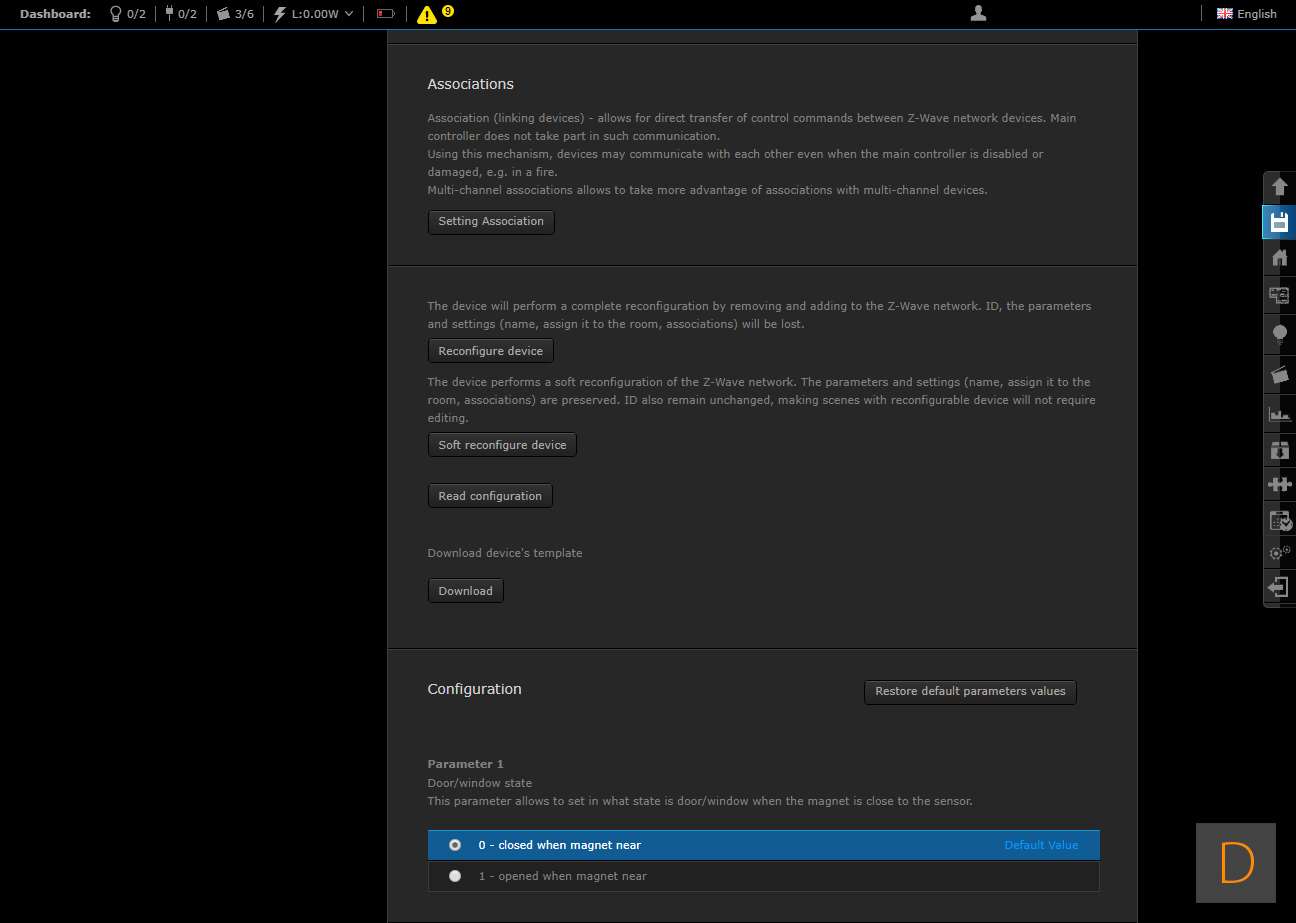Click the save floppy disk icon

[x=1279, y=222]
